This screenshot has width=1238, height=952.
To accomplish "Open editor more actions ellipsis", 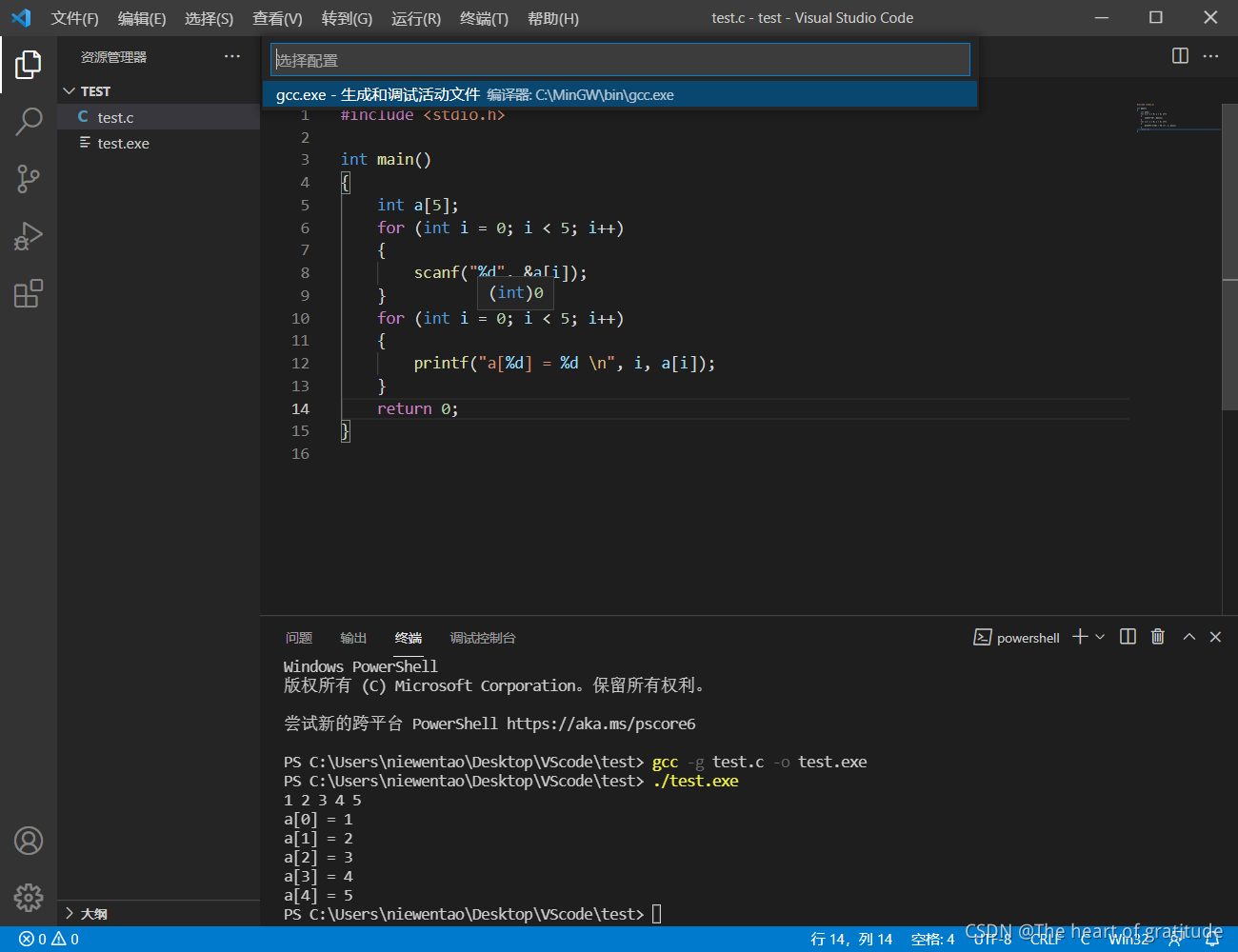I will tap(1210, 56).
